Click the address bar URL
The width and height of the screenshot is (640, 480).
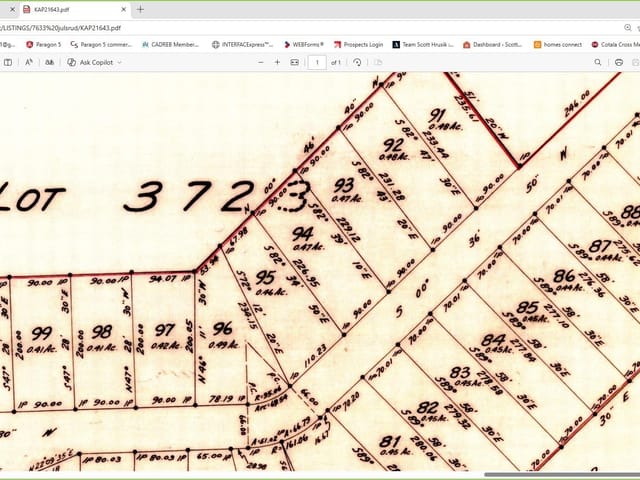[60, 28]
